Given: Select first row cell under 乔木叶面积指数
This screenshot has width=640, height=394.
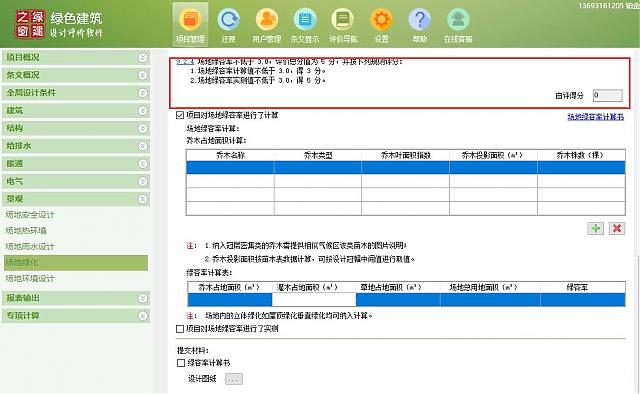Looking at the screenshot, I should [x=405, y=167].
